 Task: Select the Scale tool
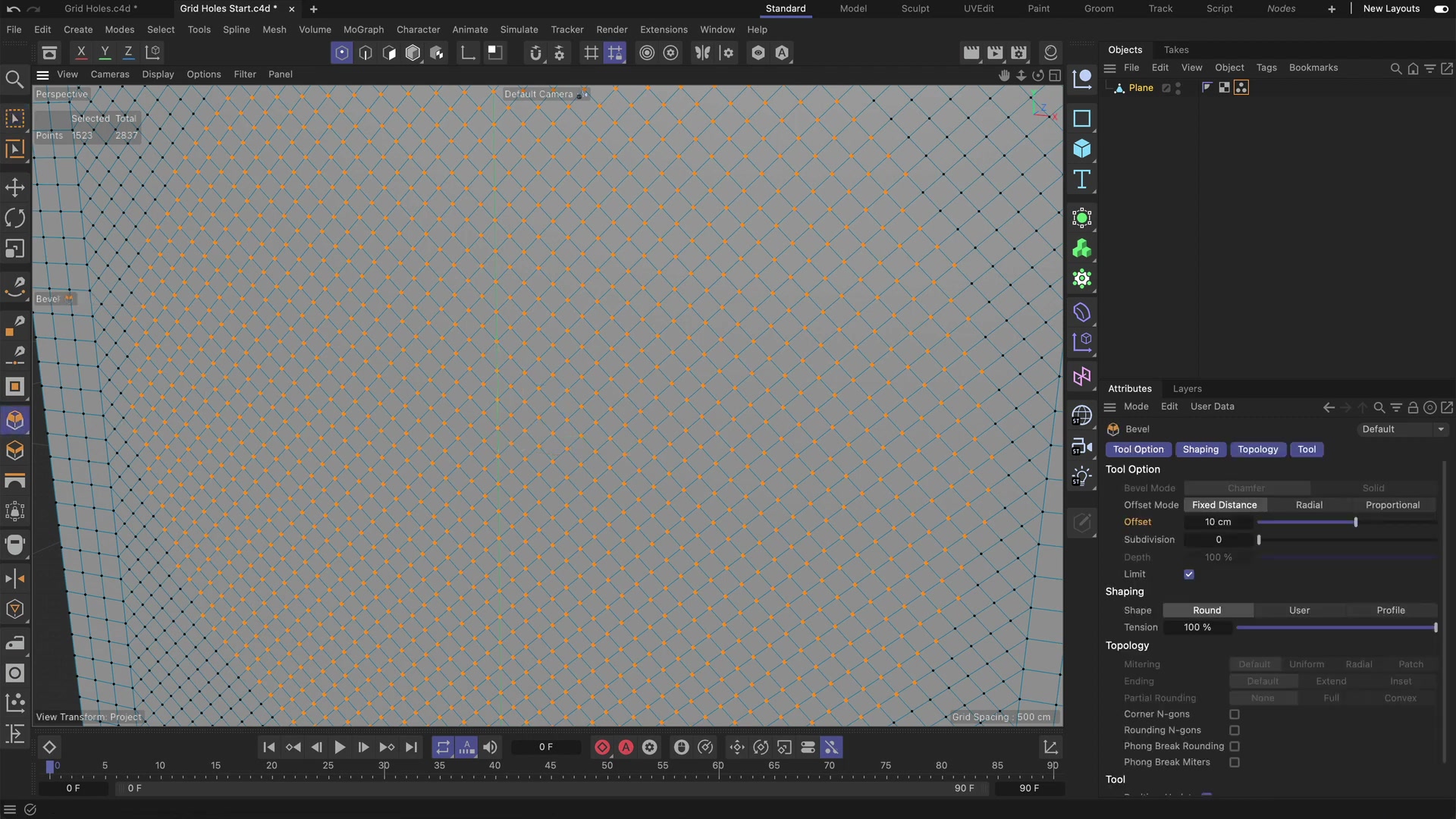coord(15,249)
